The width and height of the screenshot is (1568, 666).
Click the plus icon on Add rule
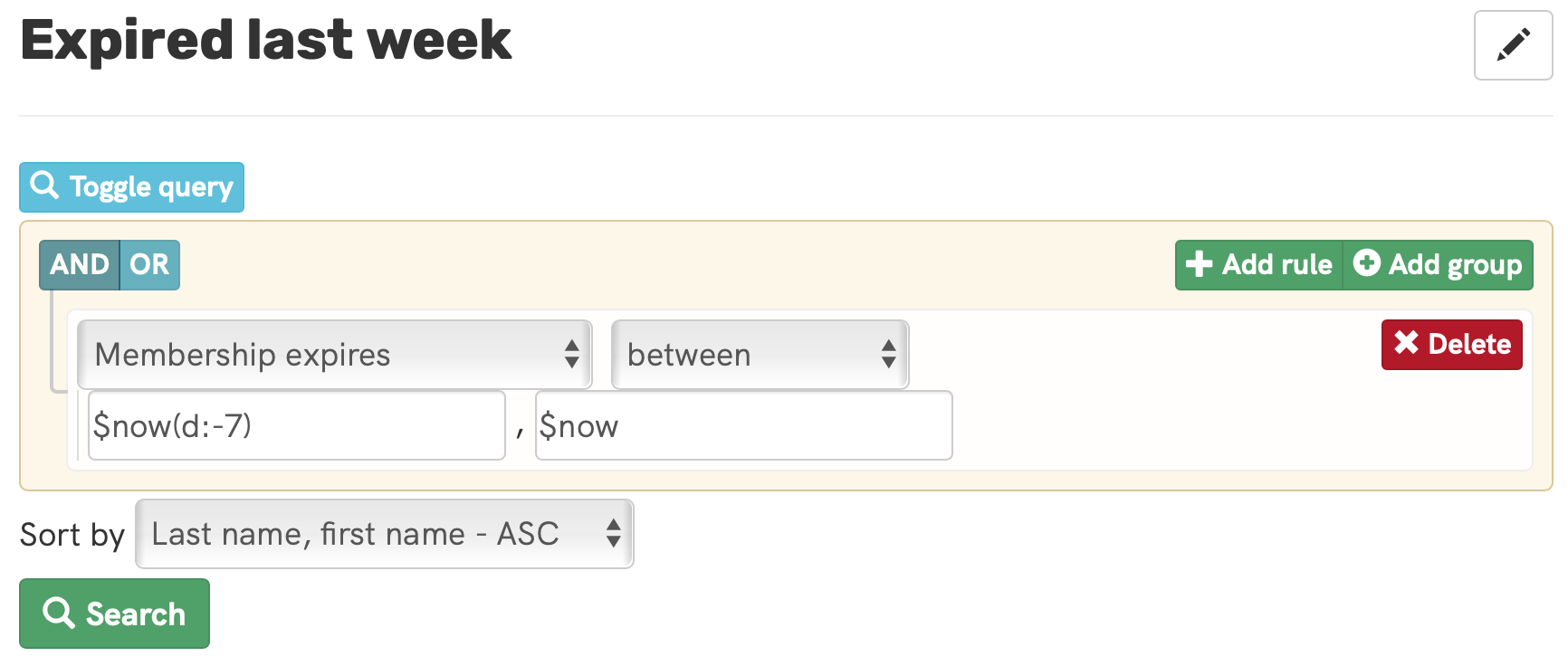pos(1199,264)
